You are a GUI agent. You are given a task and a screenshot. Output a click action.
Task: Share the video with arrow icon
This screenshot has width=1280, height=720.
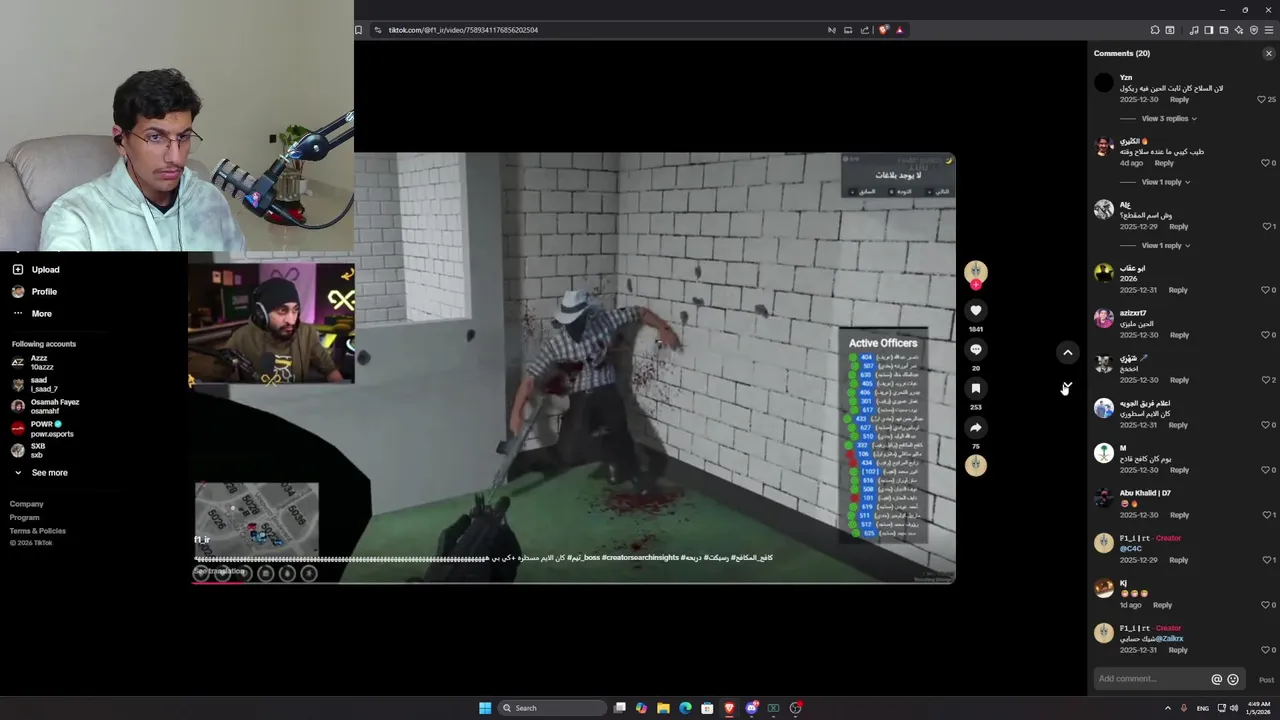[x=976, y=428]
